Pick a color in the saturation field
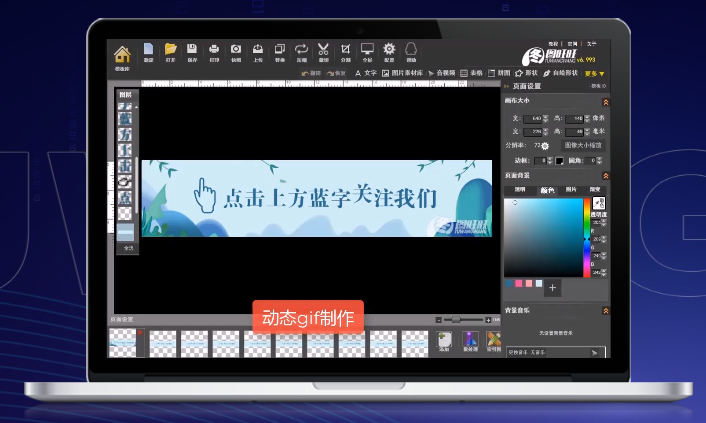Image resolution: width=706 pixels, height=423 pixels. [543, 237]
